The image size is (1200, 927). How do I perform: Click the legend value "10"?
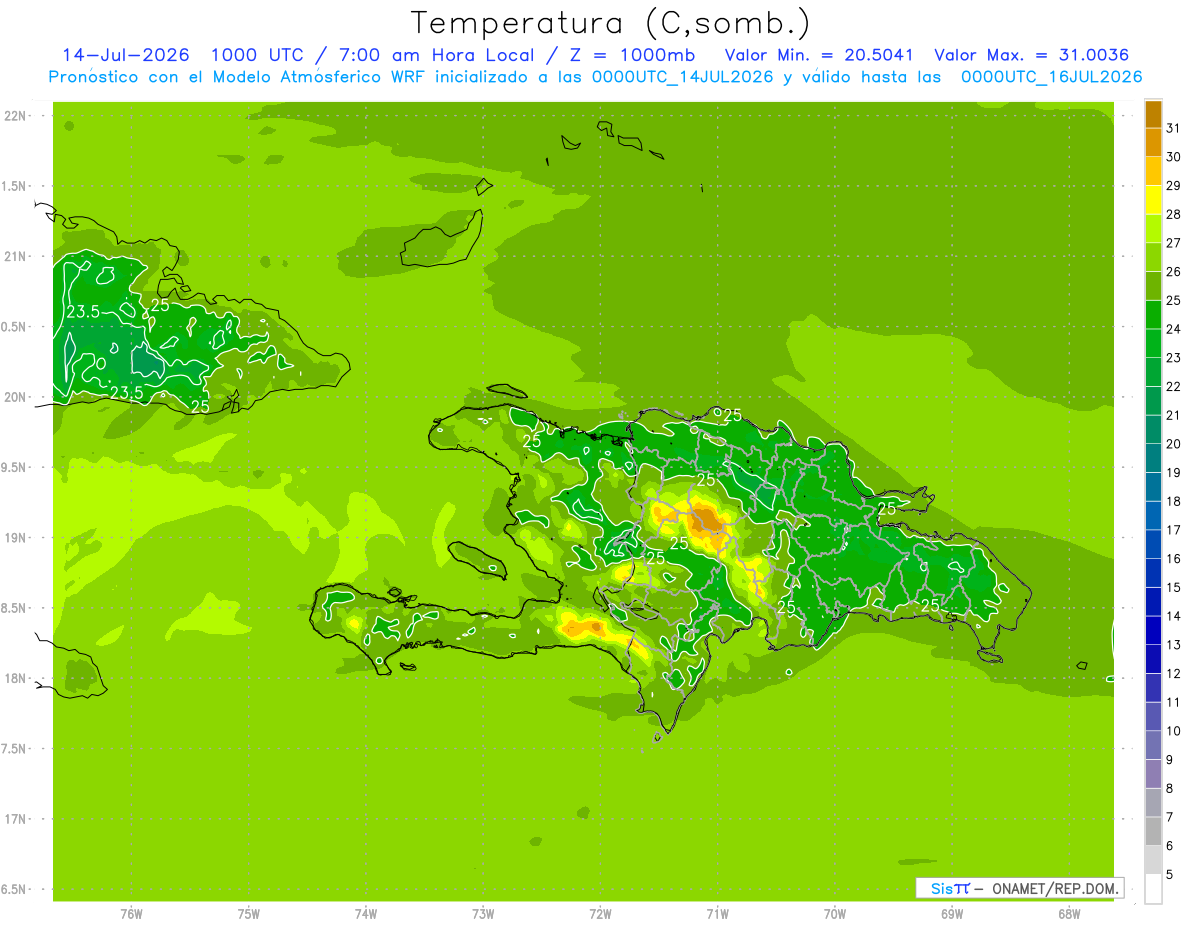point(1174,731)
